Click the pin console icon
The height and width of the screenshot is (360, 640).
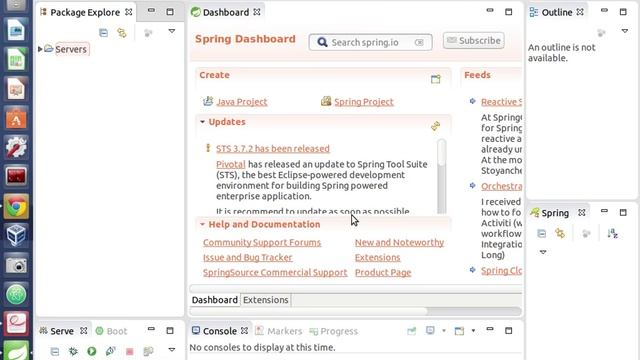click(x=411, y=331)
